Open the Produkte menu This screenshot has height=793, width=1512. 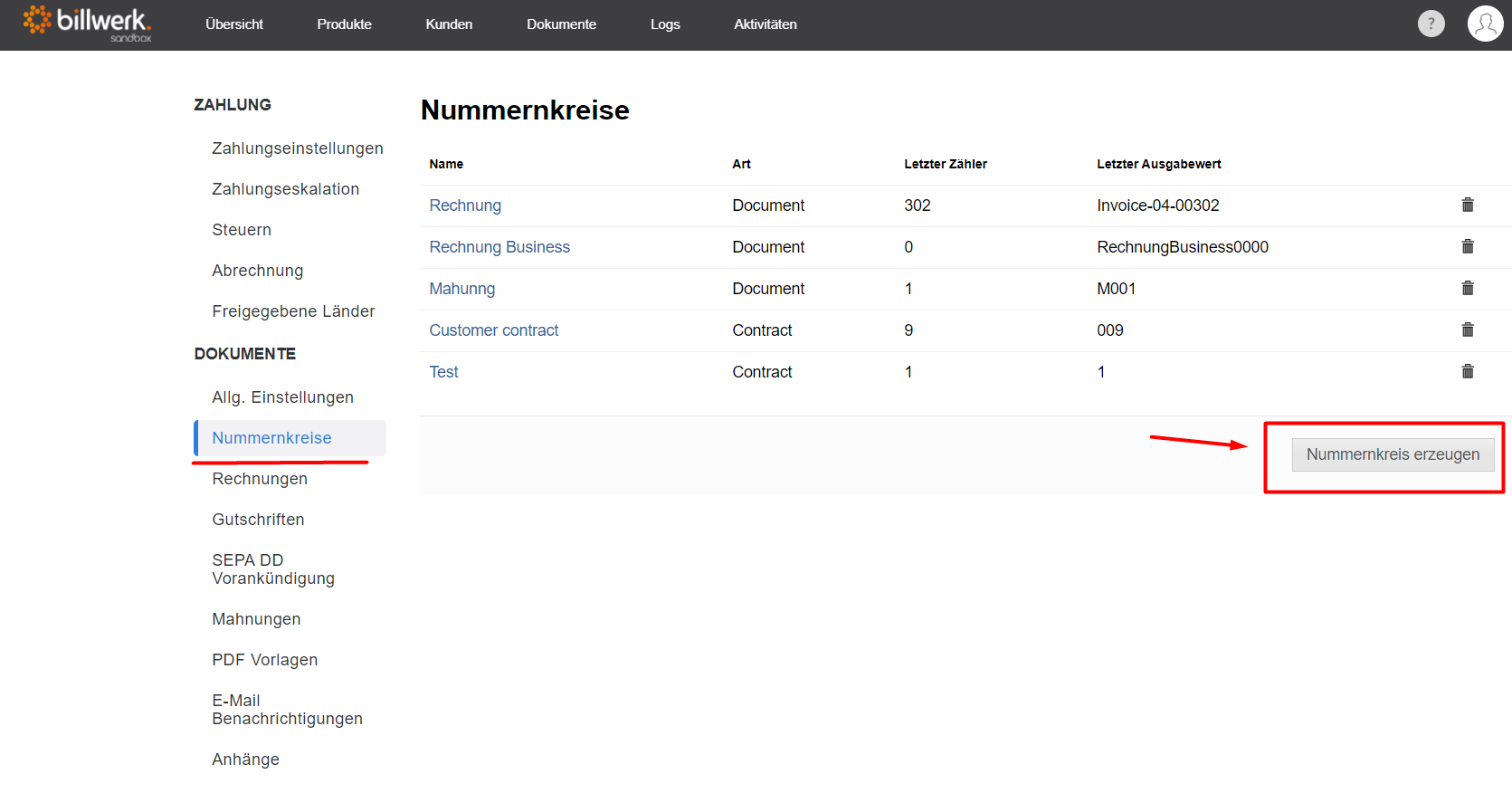click(344, 24)
